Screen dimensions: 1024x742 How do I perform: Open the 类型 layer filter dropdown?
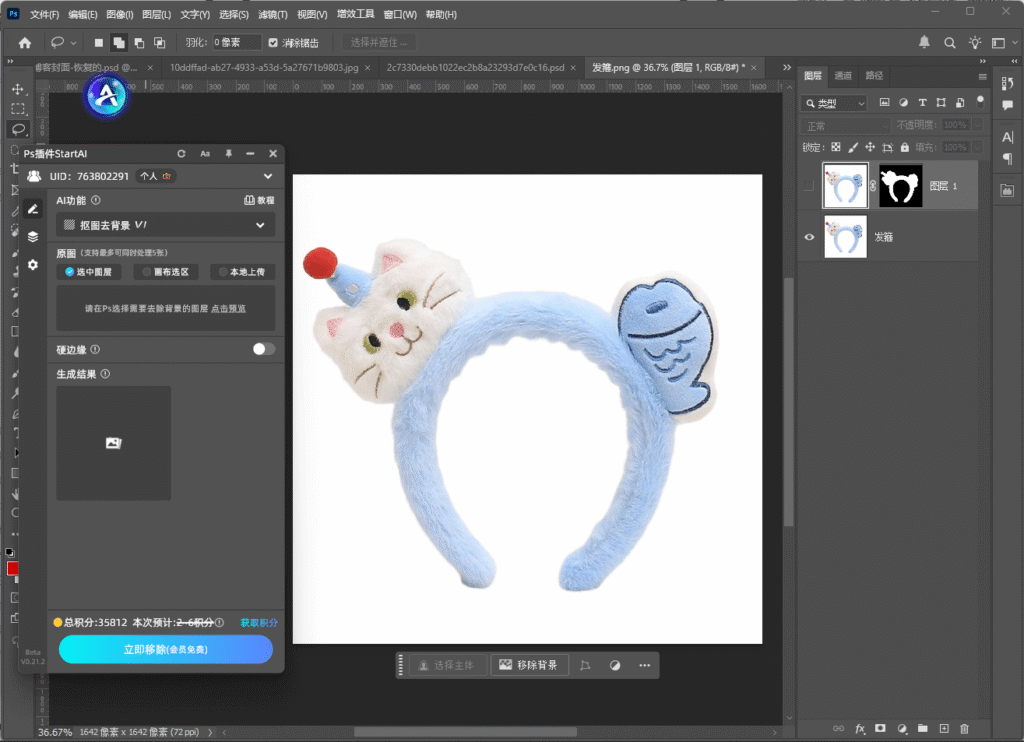click(835, 103)
